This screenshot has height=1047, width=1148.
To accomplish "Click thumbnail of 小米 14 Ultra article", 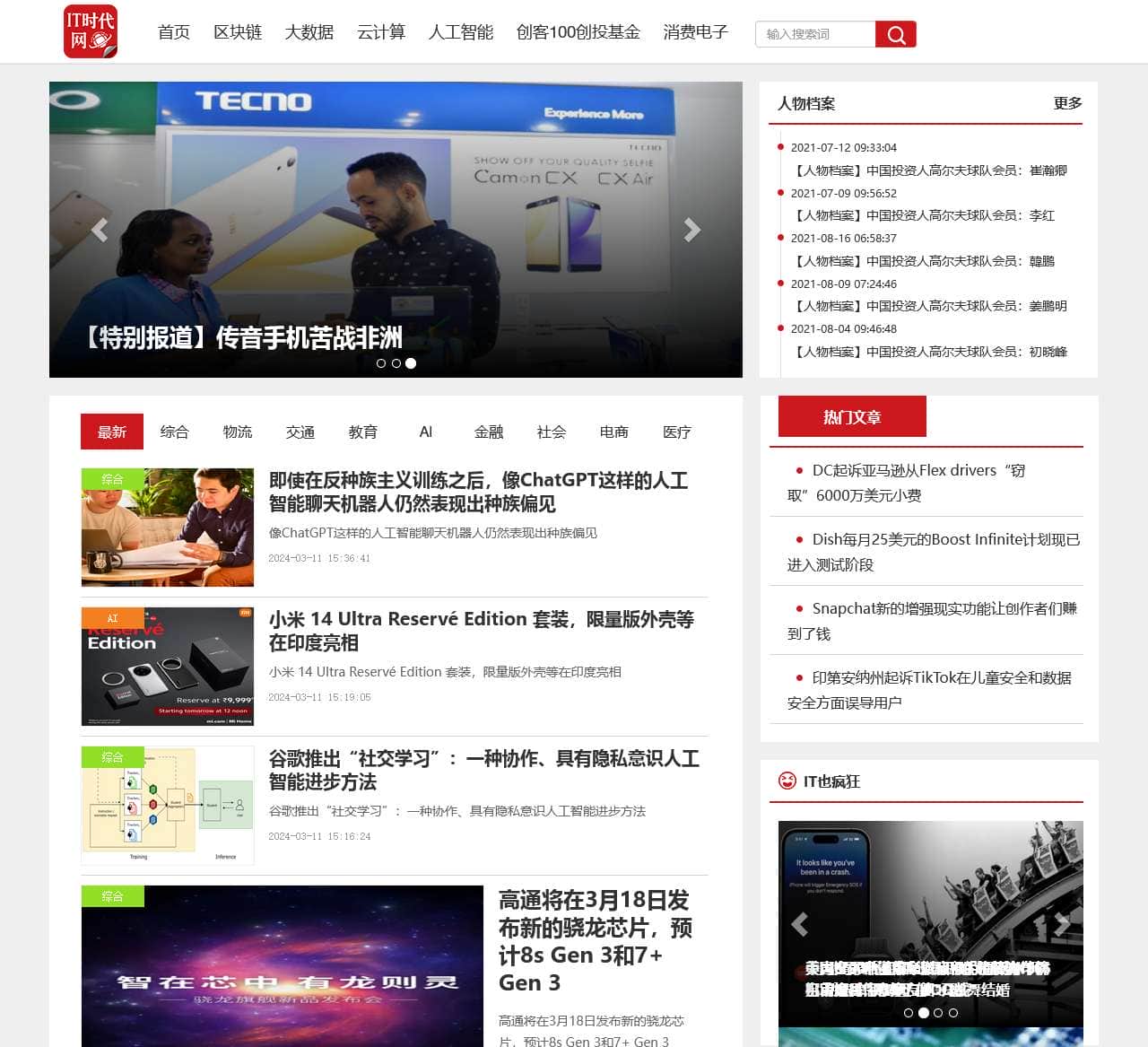I will click(x=168, y=667).
